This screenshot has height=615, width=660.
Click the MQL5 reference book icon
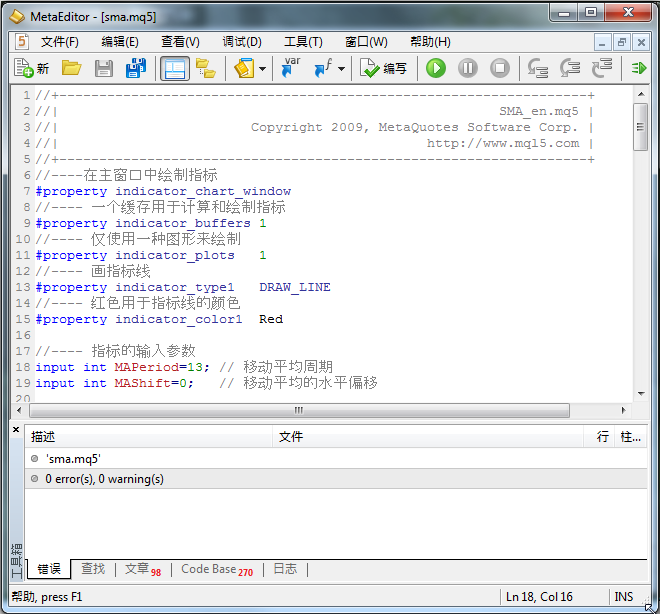[x=244, y=68]
